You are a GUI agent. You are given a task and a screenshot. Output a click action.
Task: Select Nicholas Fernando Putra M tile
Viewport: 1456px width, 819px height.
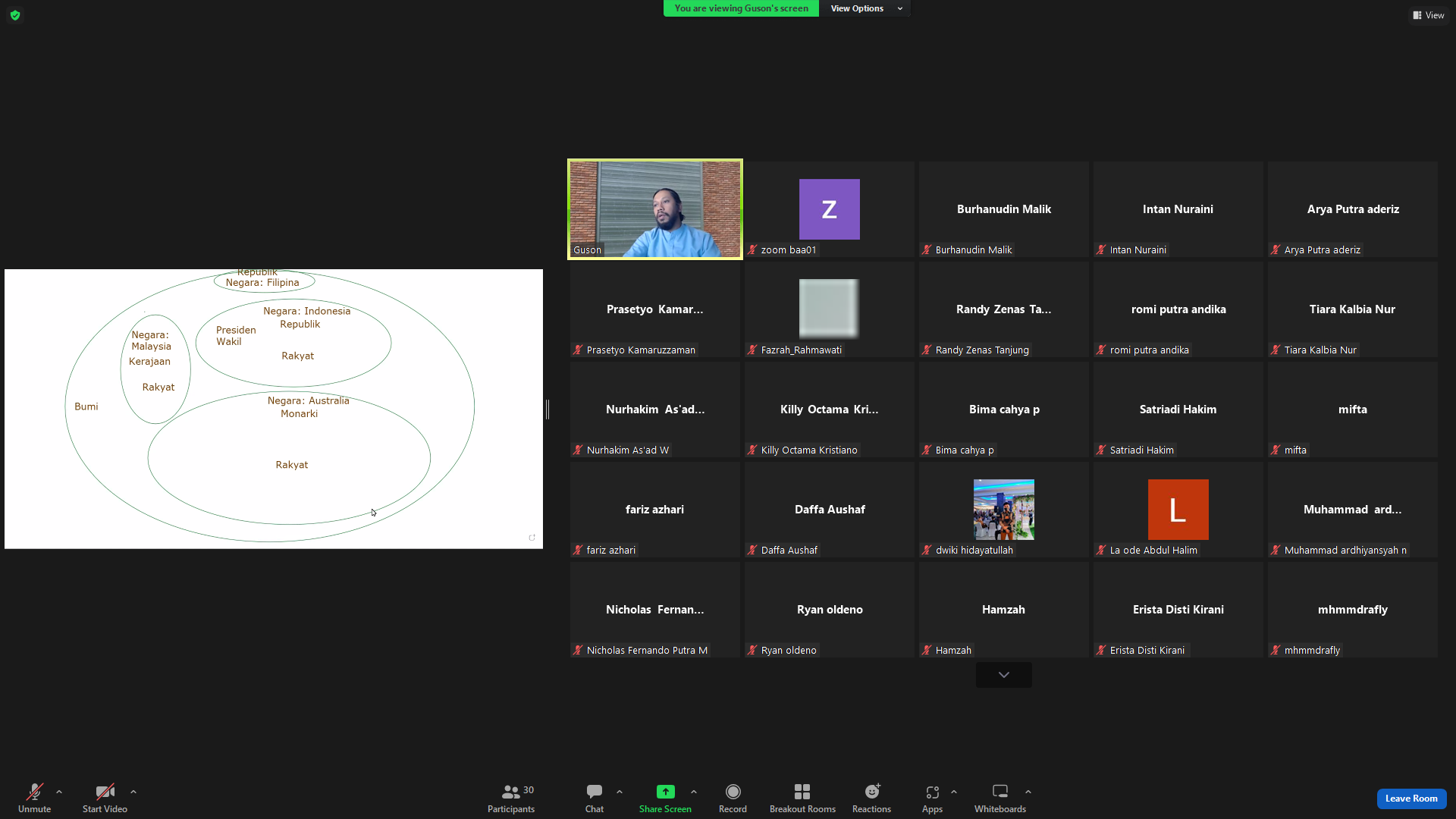(655, 610)
